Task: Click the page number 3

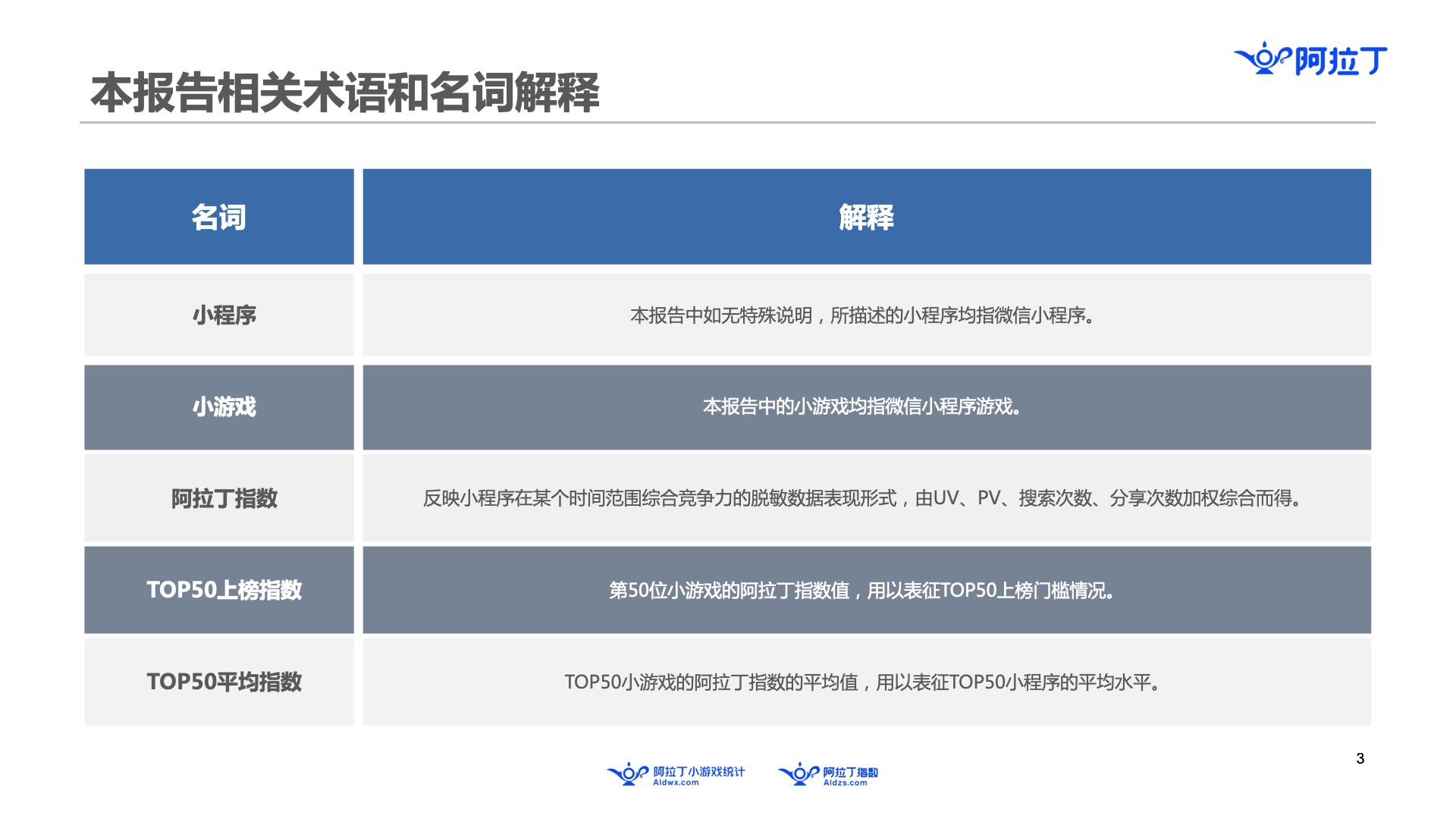Action: (1360, 758)
